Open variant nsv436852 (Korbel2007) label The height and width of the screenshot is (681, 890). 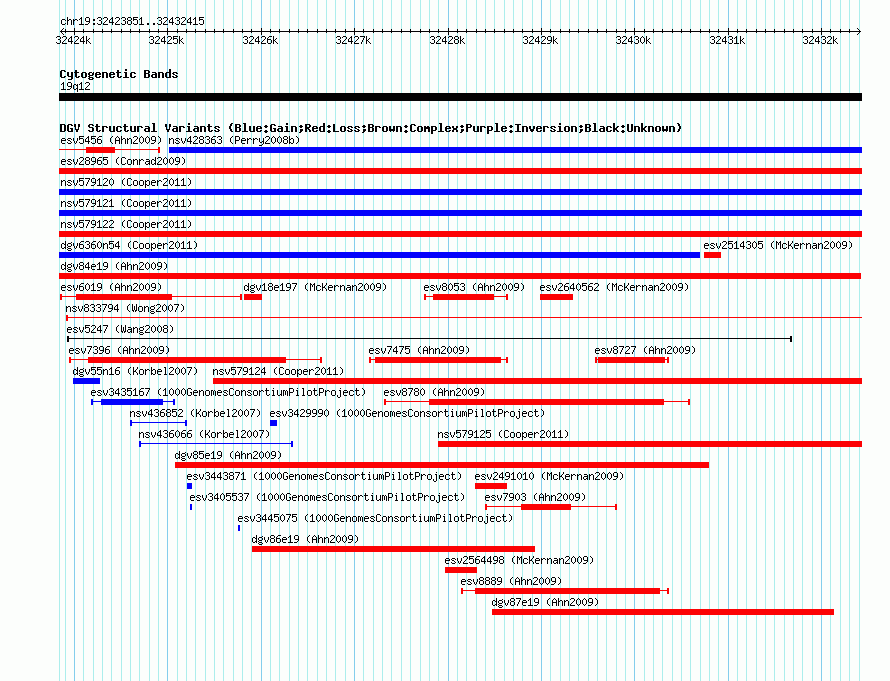point(195,413)
